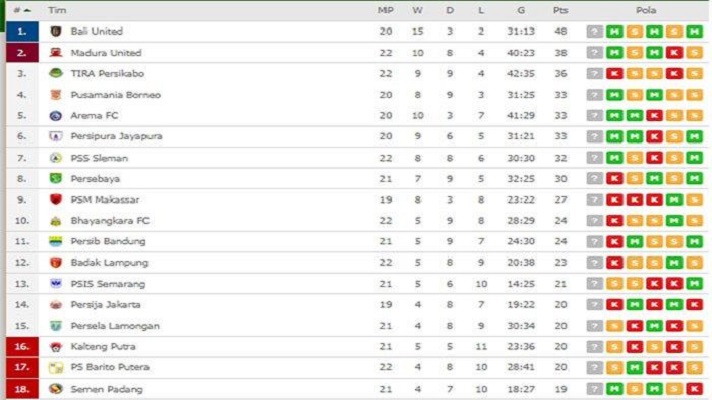This screenshot has width=712, height=400.
Task: Select the PSM Makassar red crest
Action: pyautogui.click(x=56, y=199)
